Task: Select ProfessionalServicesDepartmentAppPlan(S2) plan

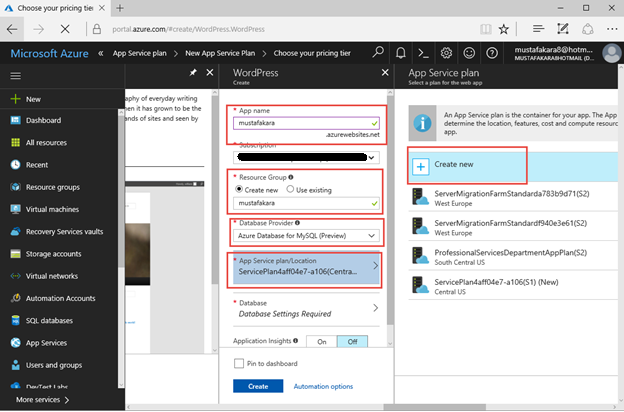Action: pos(513,256)
